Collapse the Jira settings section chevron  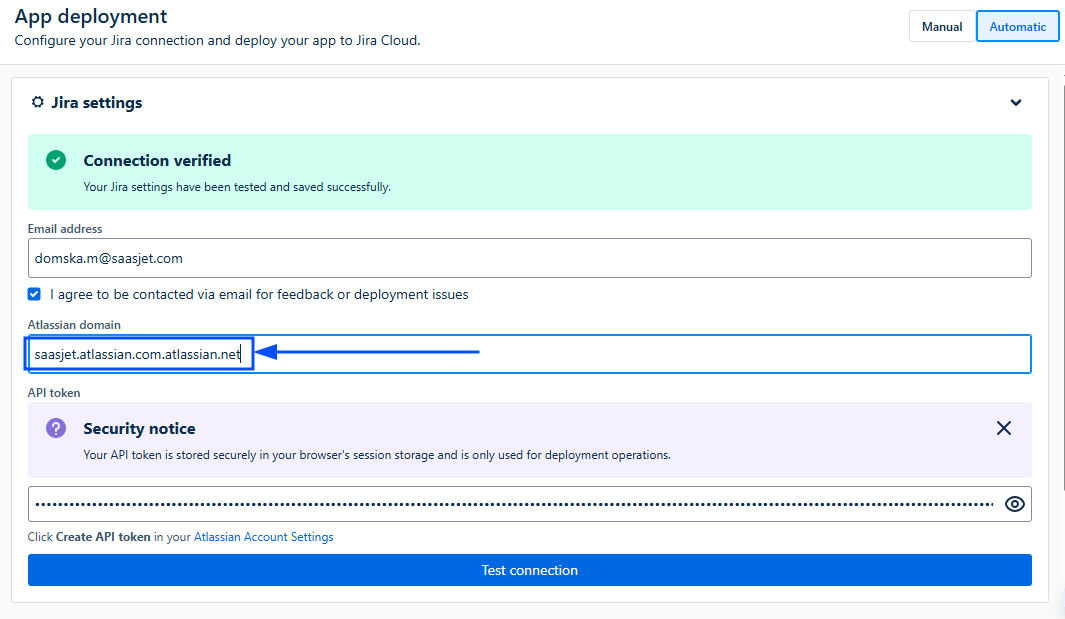1015,103
